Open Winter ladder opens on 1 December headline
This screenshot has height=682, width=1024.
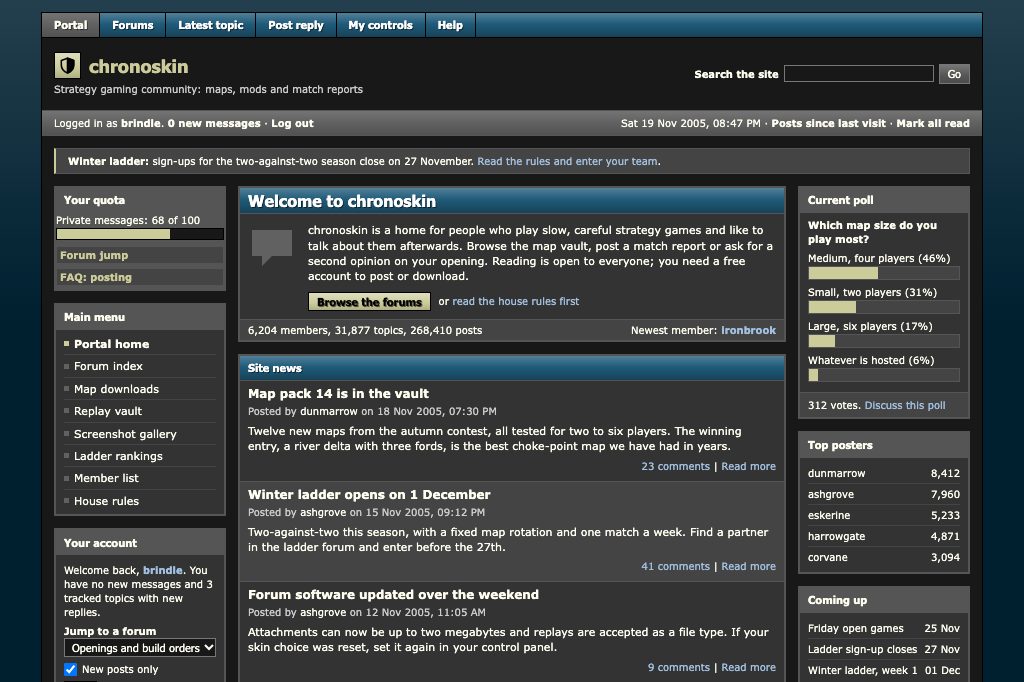(369, 495)
